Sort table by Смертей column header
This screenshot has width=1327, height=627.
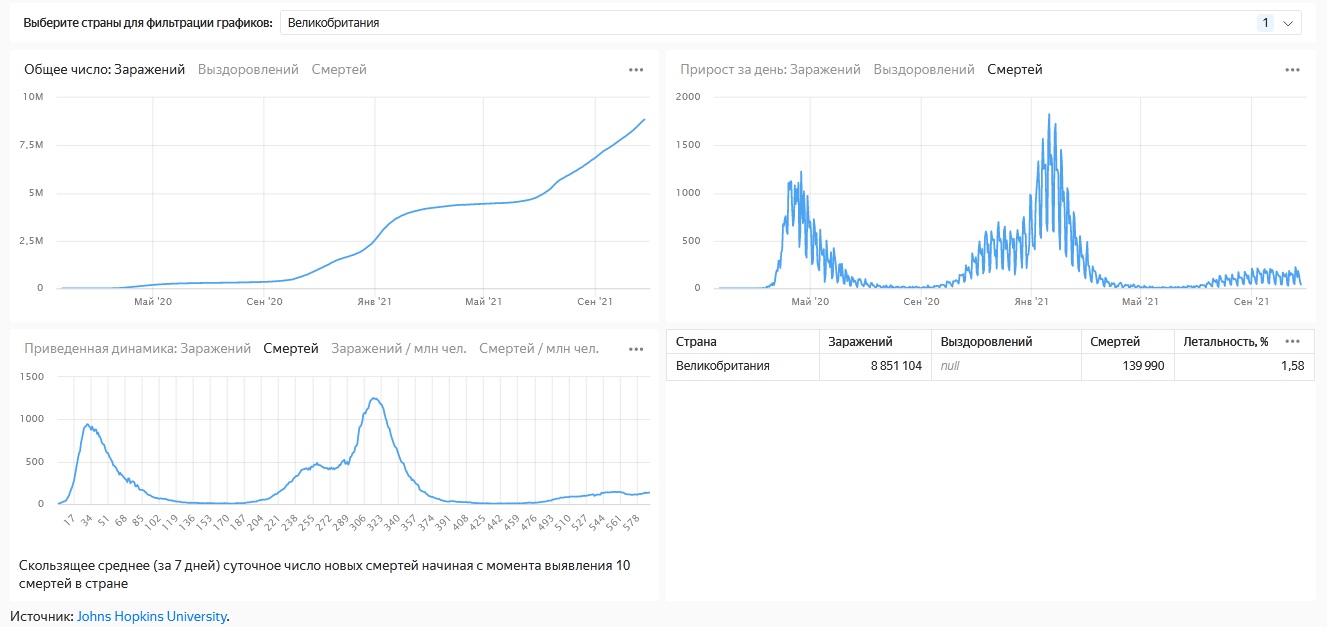(x=1115, y=342)
